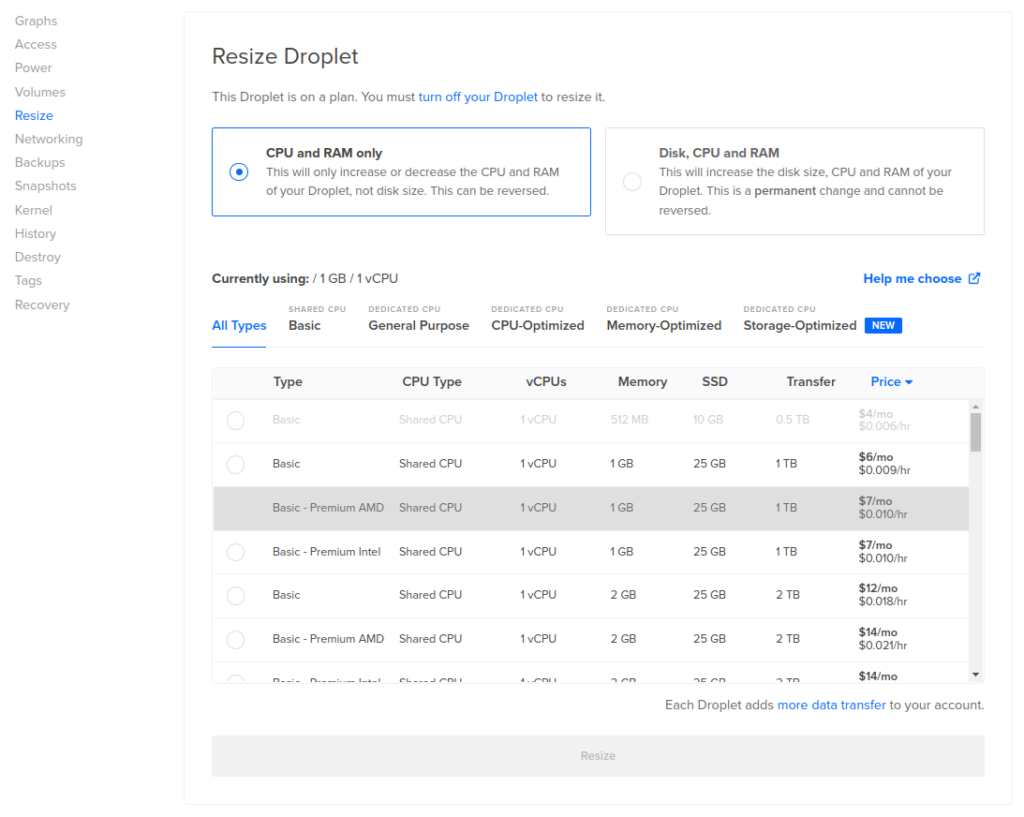The width and height of the screenshot is (1024, 817).
Task: Click the Resize button at bottom
Action: [x=598, y=756]
